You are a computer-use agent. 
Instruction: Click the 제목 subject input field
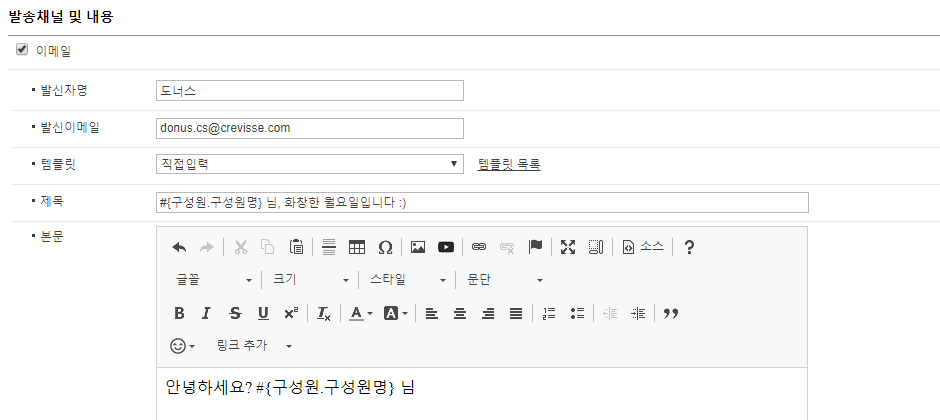pos(482,203)
